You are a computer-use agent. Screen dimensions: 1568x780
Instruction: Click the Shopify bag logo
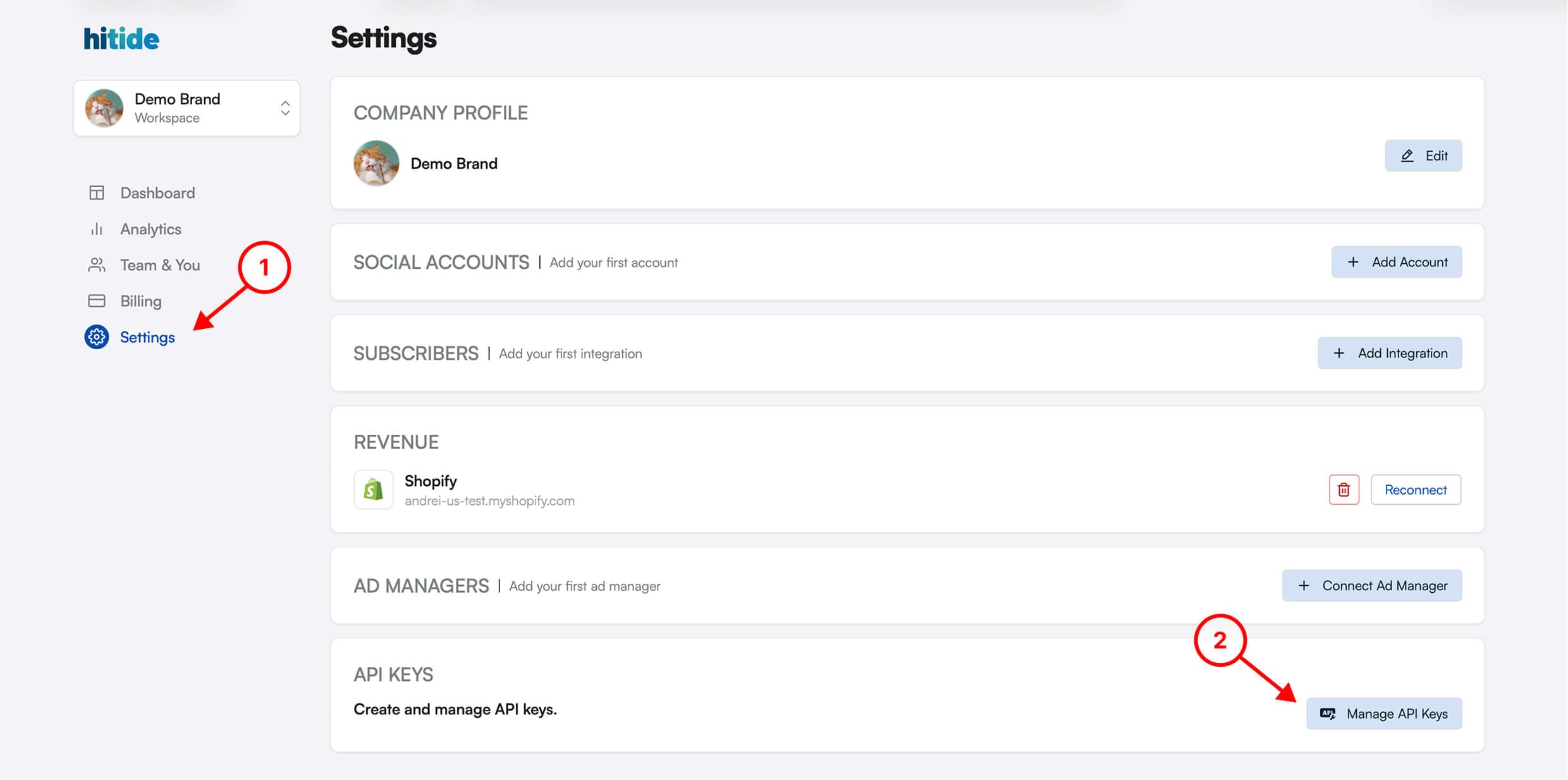click(x=373, y=490)
